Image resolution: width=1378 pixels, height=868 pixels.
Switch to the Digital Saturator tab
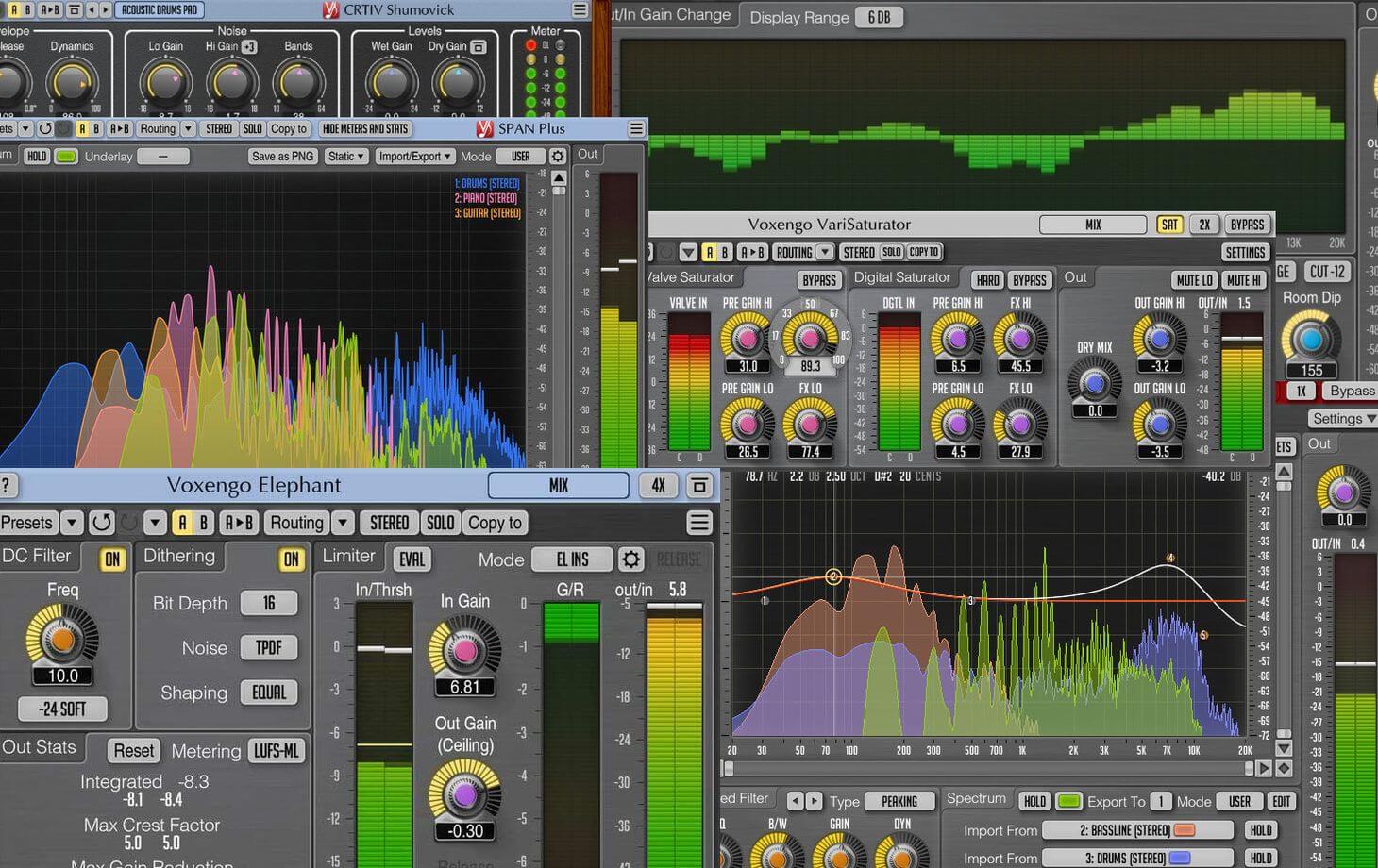pos(901,277)
